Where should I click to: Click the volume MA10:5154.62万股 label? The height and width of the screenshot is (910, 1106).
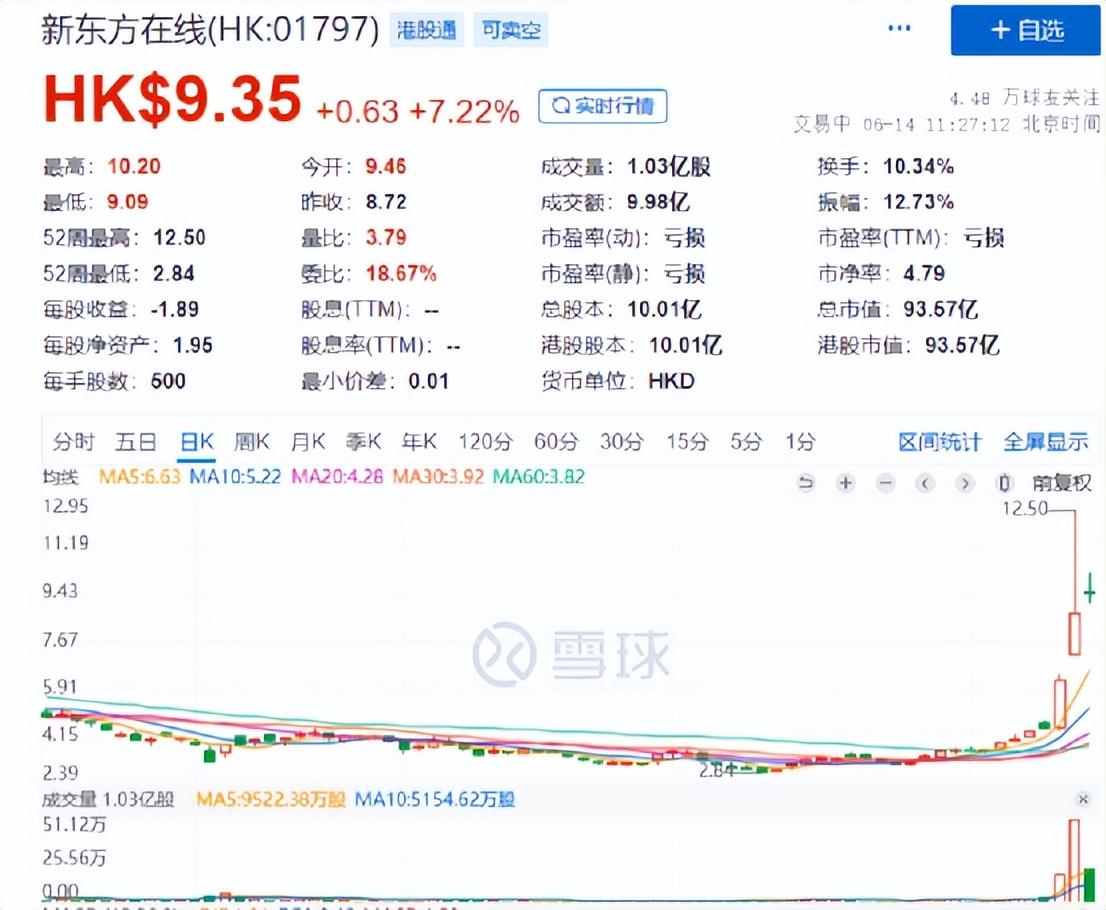point(434,799)
